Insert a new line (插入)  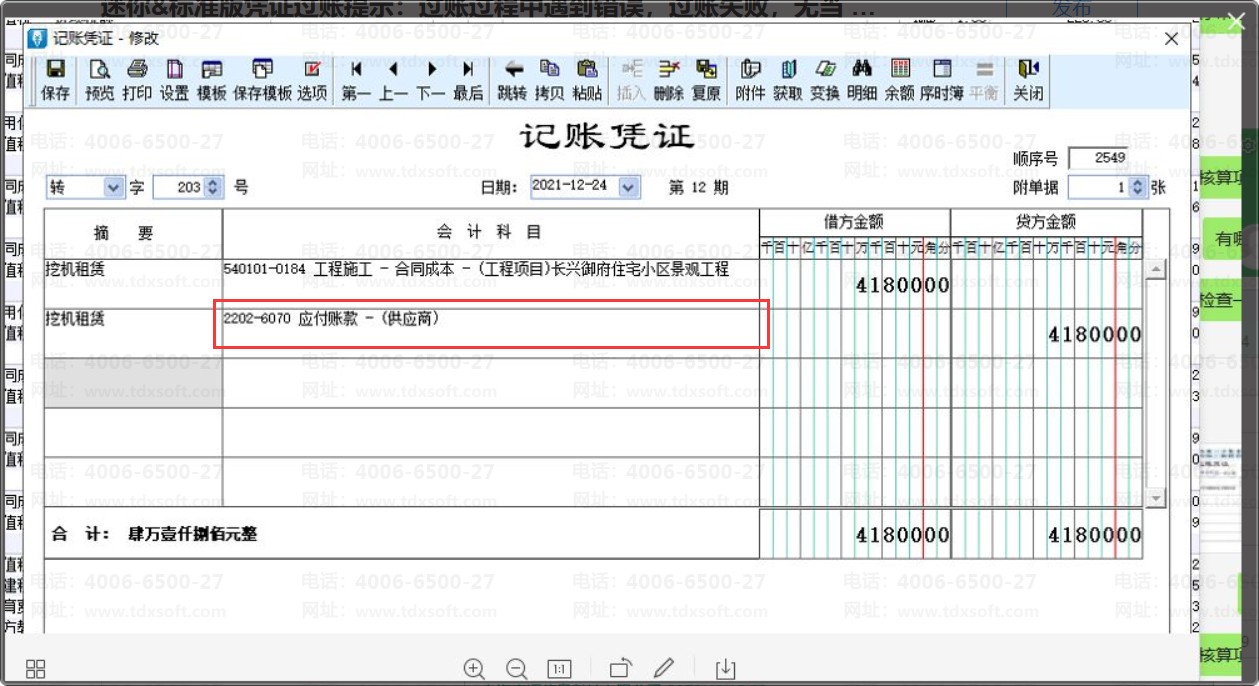pyautogui.click(x=631, y=80)
